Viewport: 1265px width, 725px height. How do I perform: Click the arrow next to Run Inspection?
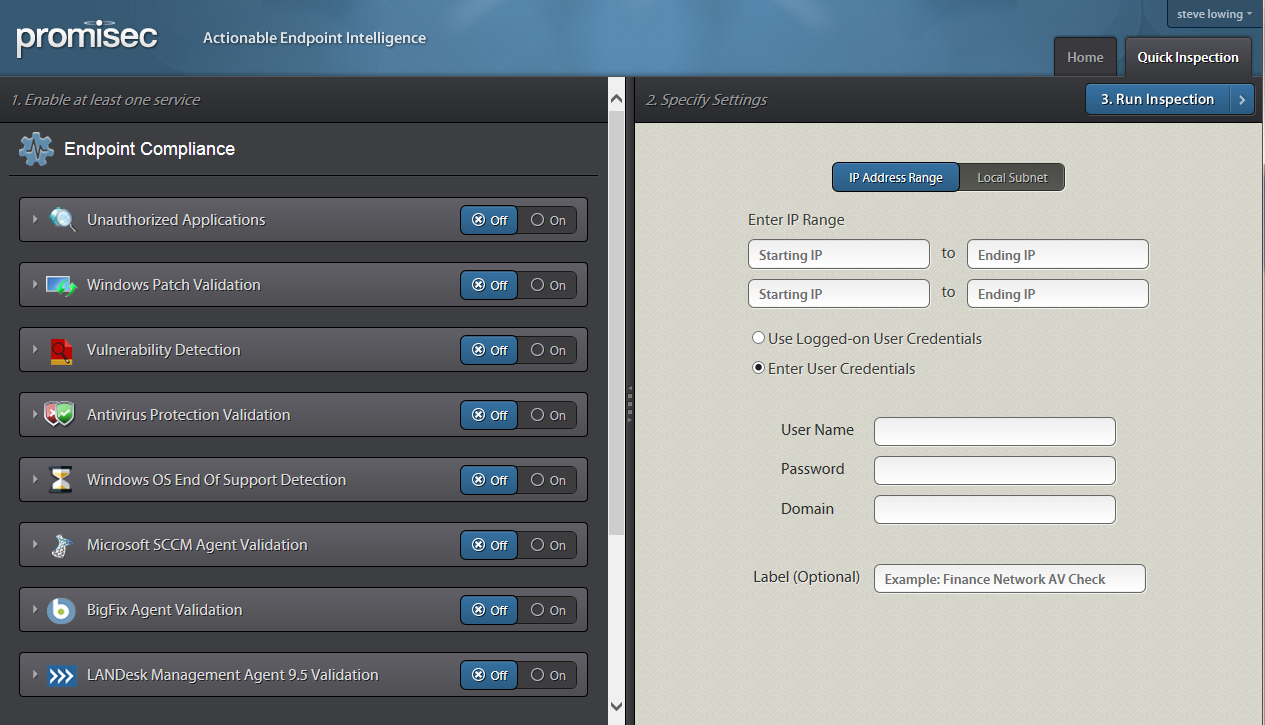[1241, 99]
